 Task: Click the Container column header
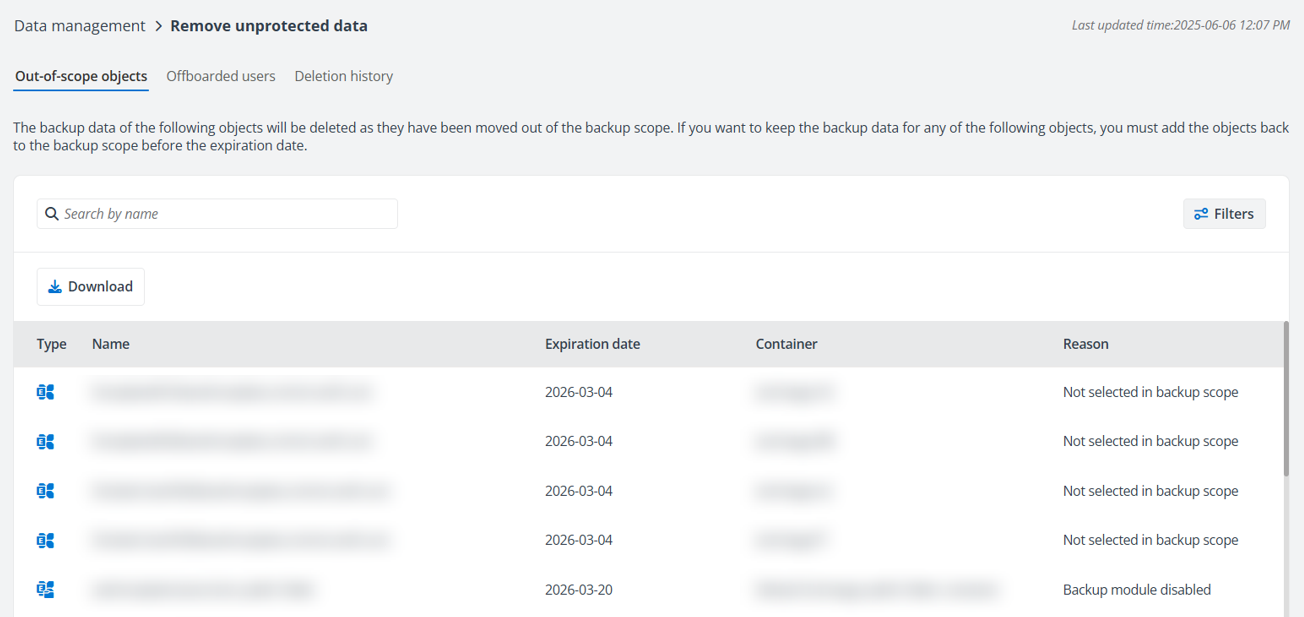click(x=786, y=344)
